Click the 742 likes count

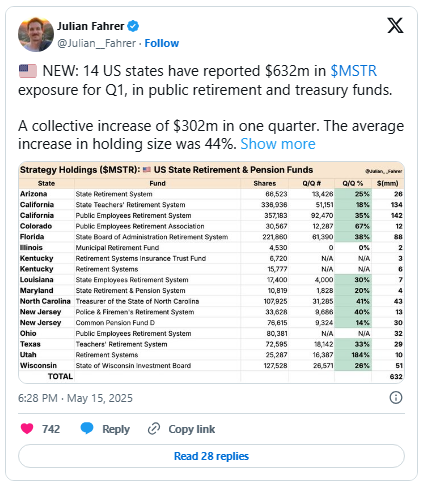(51, 429)
